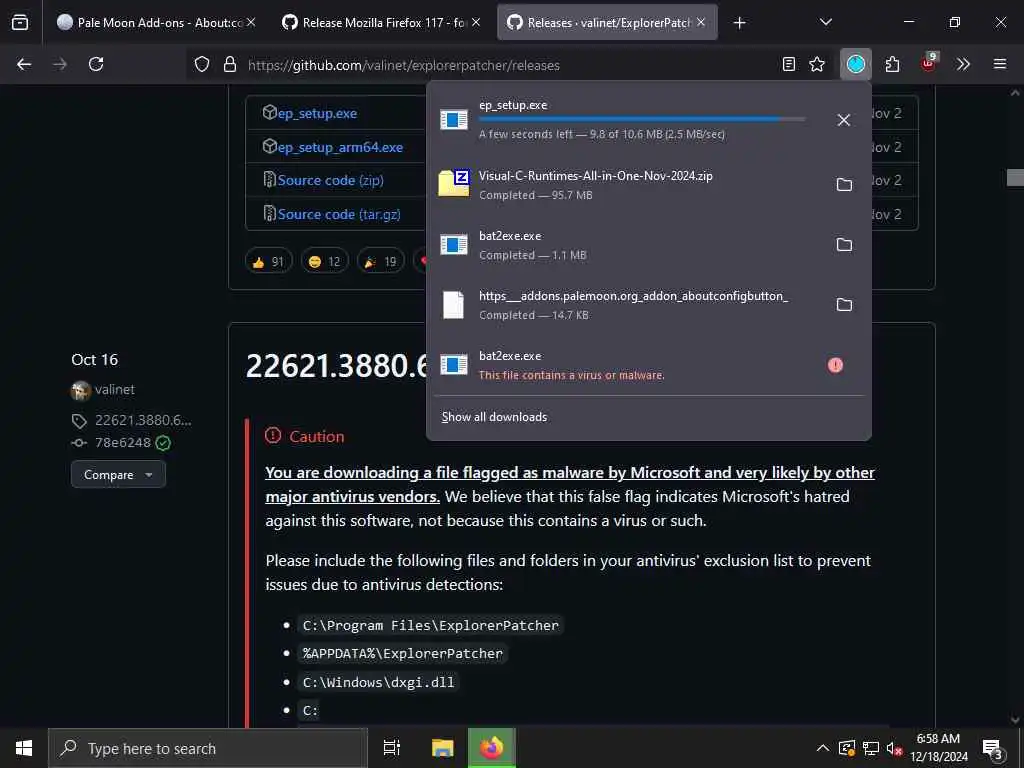Open the 22621.3880.6... tag link
The height and width of the screenshot is (768, 1024).
pos(143,420)
